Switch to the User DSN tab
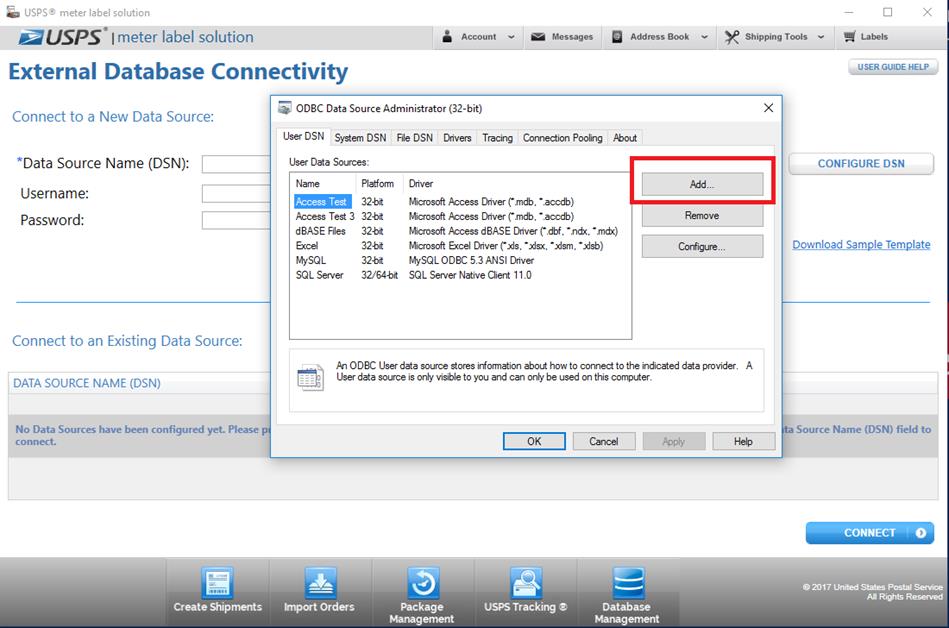This screenshot has width=949, height=628. tap(303, 137)
